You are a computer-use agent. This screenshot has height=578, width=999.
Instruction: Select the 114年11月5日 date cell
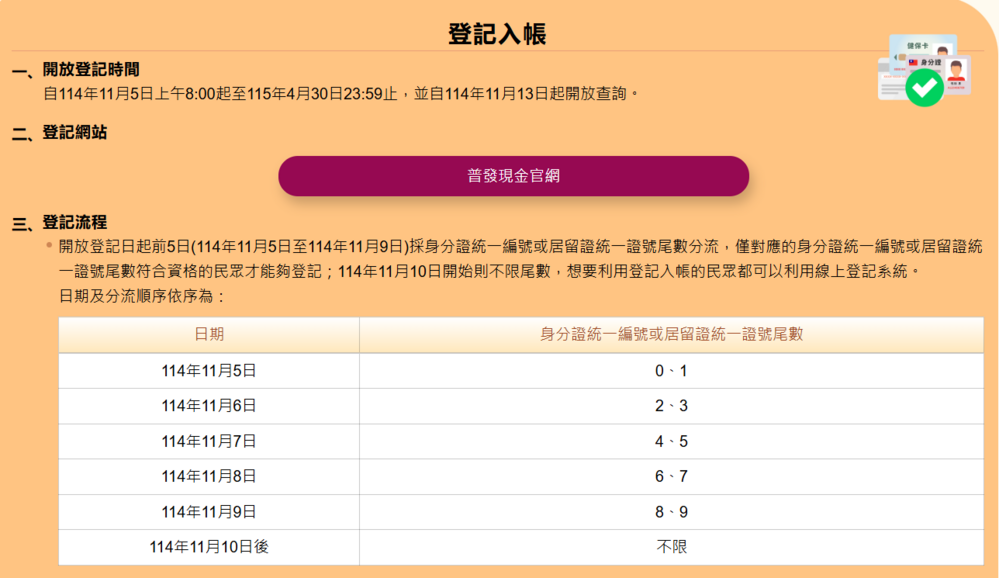209,371
